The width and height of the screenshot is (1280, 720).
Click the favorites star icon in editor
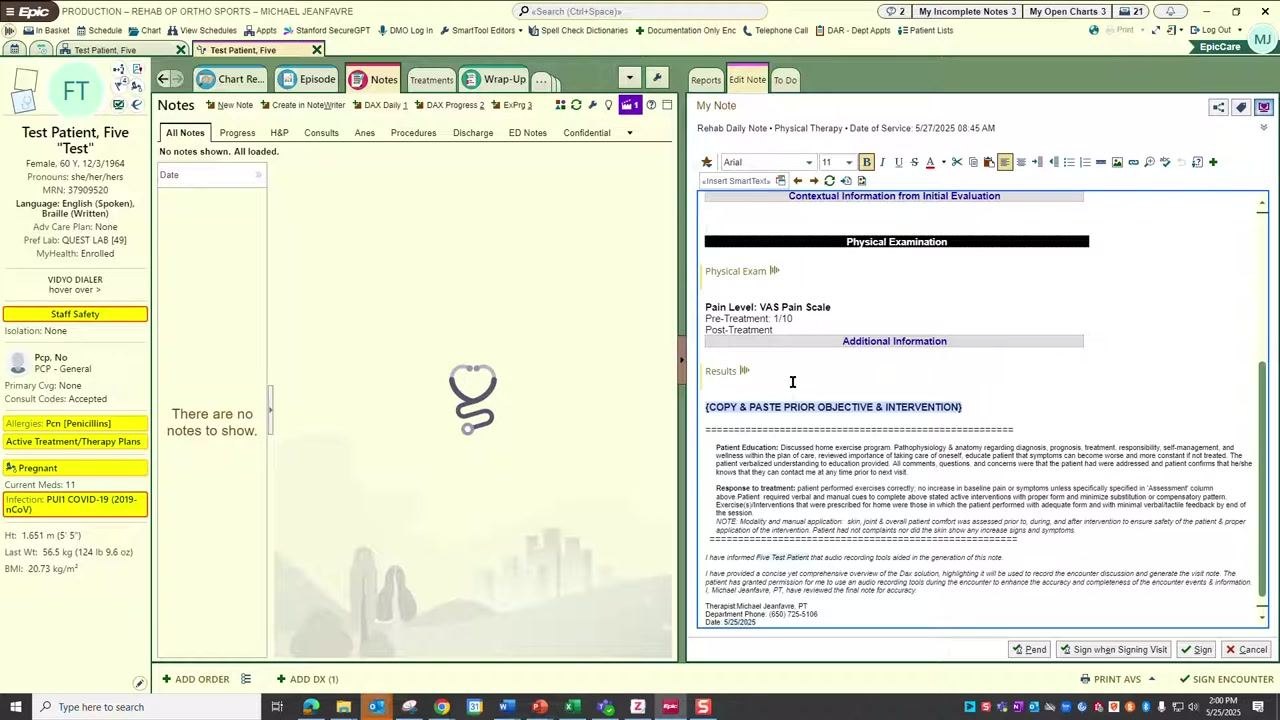[x=707, y=162]
